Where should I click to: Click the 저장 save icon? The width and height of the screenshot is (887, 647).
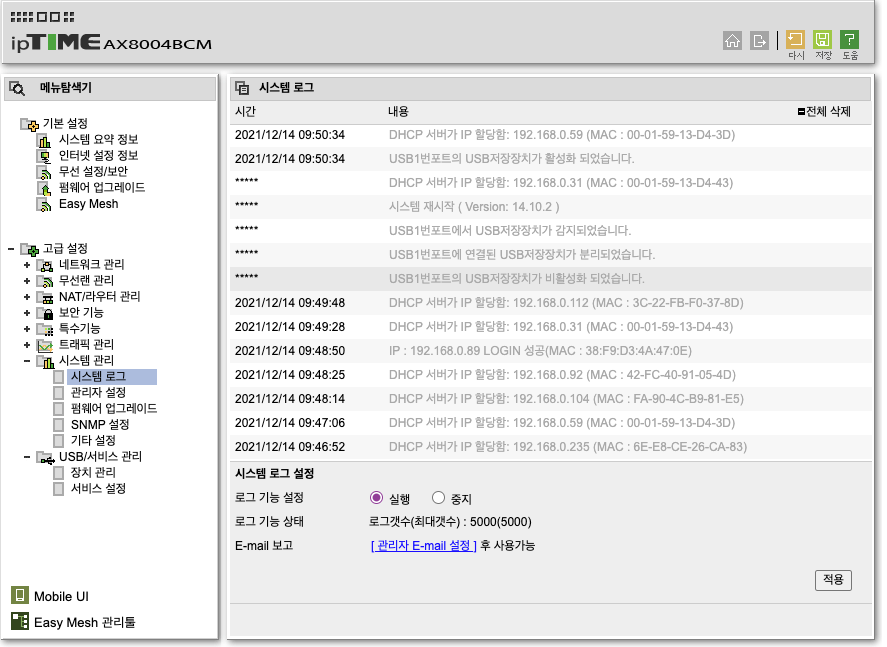(x=822, y=40)
